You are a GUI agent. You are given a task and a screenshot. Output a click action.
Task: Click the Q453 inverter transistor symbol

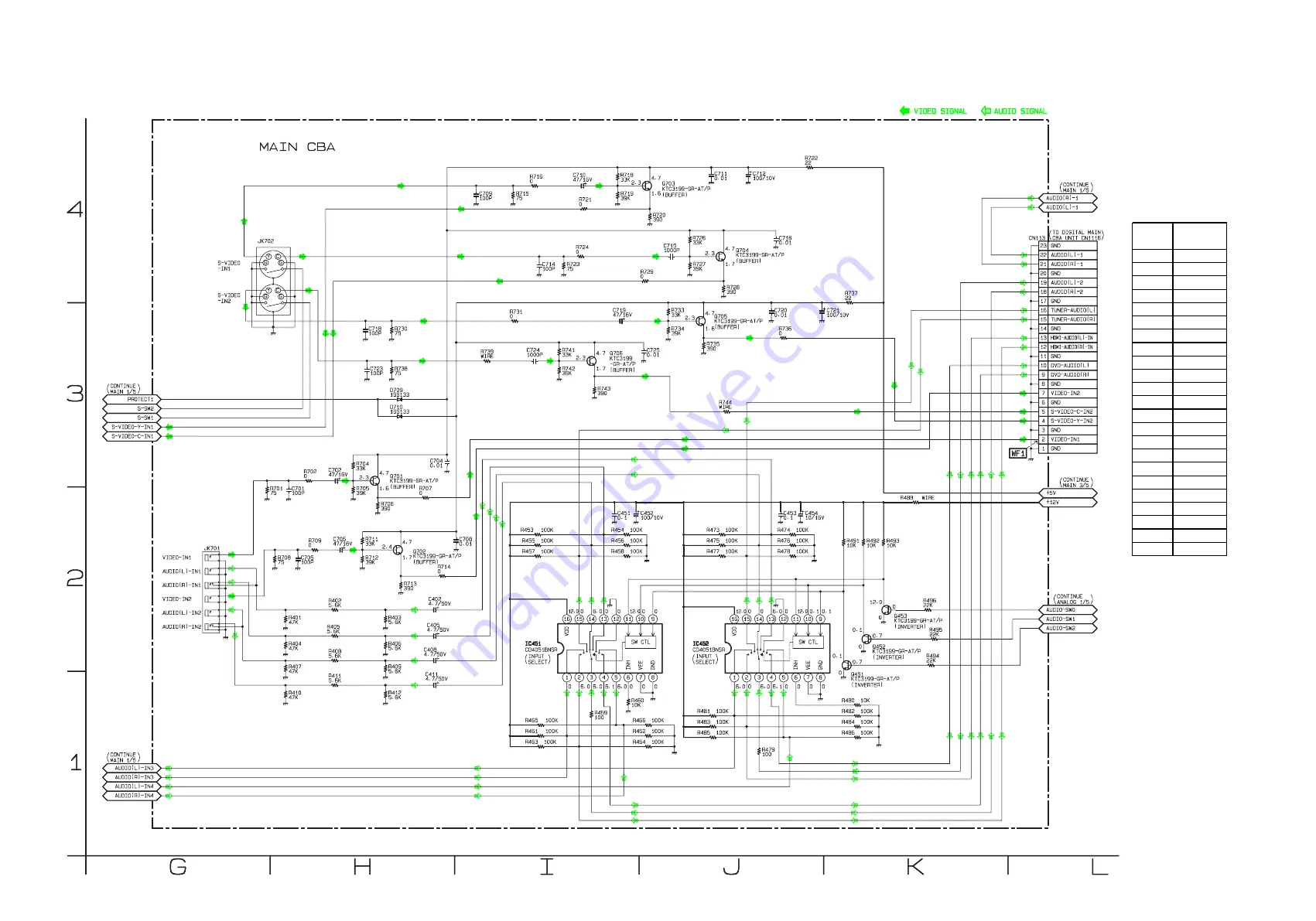(x=886, y=610)
